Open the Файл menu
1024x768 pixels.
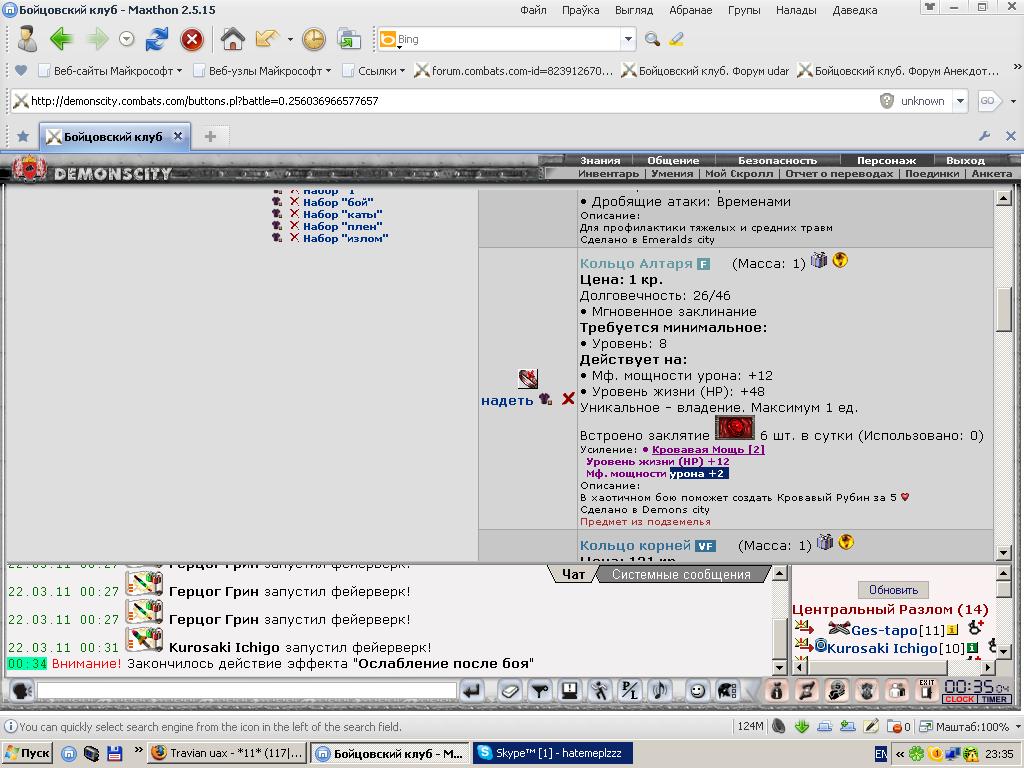534,10
